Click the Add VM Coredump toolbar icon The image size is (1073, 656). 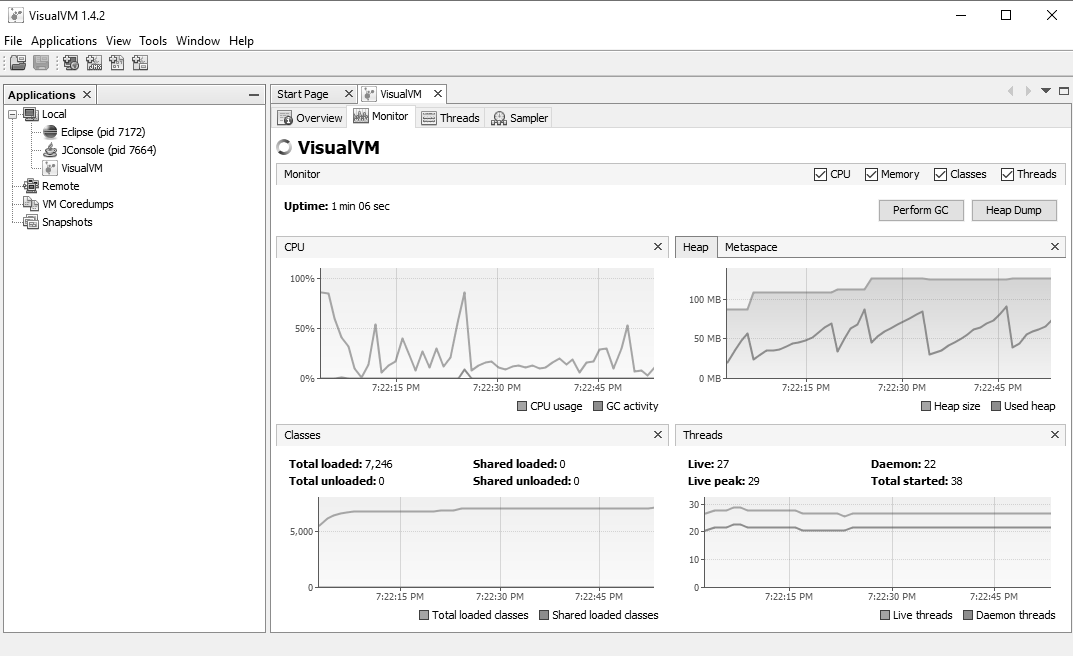click(x=117, y=63)
